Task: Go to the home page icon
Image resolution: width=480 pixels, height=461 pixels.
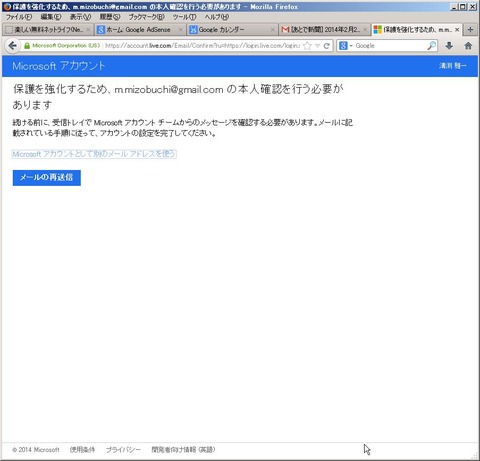Action: (468, 46)
